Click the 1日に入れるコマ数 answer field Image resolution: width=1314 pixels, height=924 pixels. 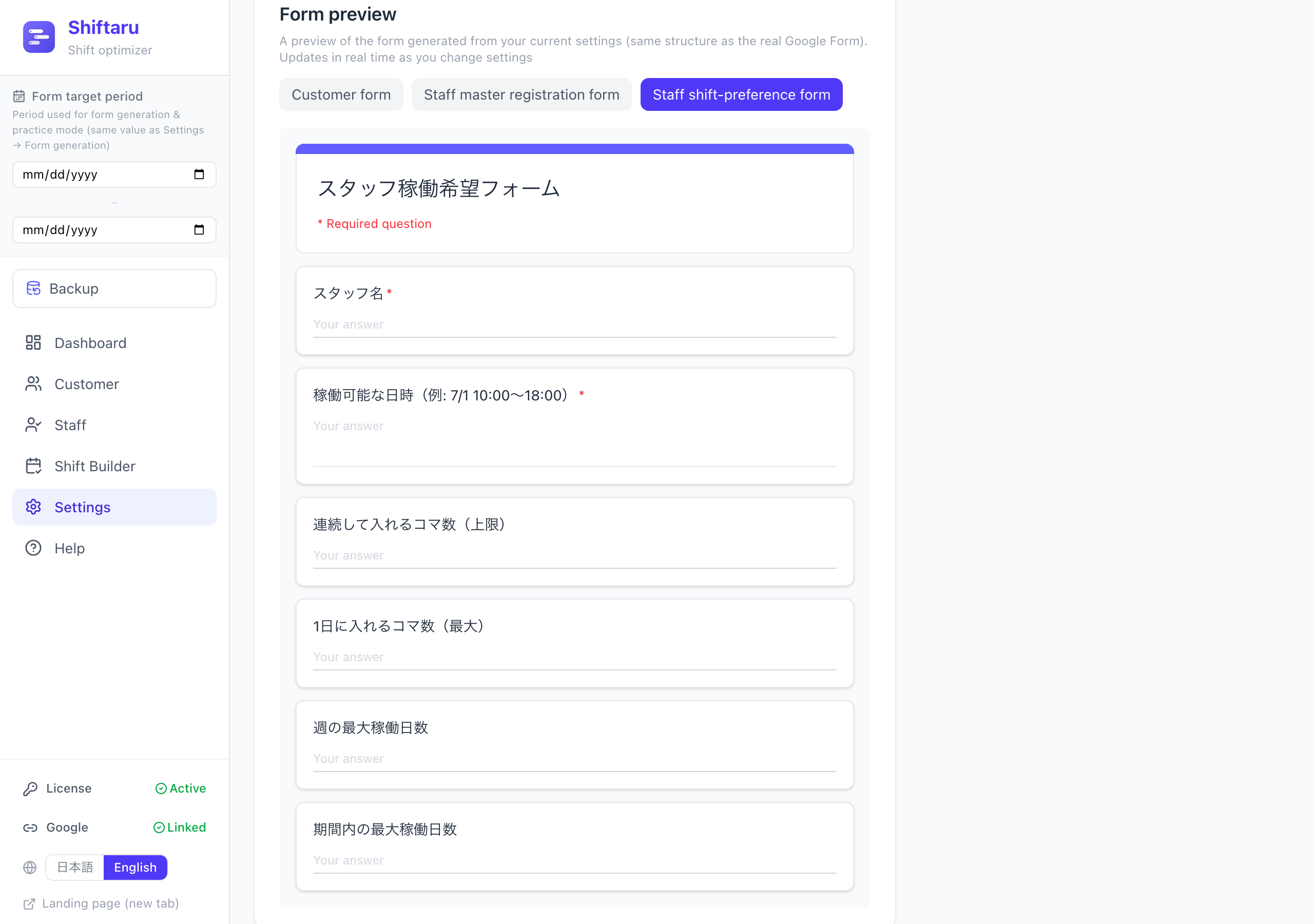pos(574,658)
